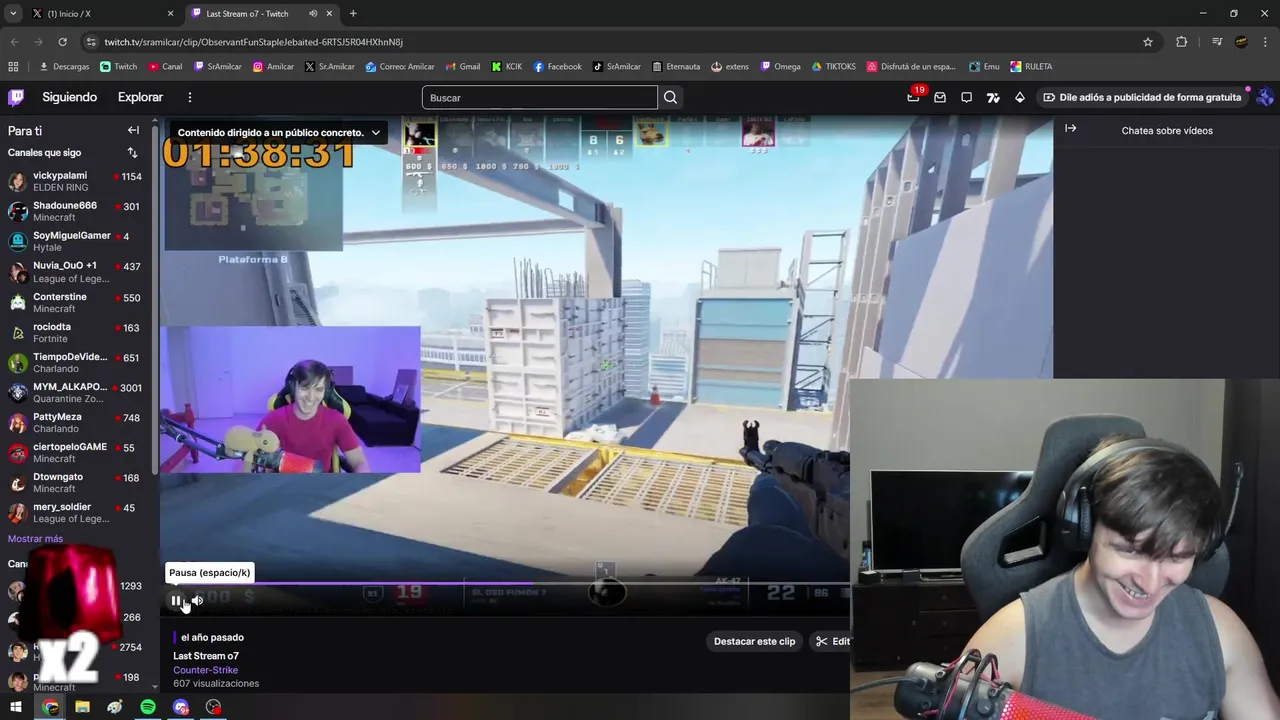
Task: Open the Chrome apps grid shortcut
Action: [13, 67]
